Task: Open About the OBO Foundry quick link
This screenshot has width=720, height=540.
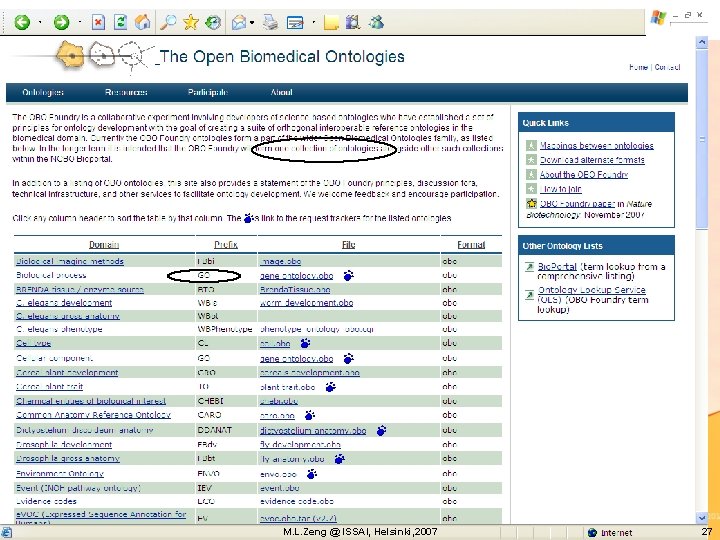Action: [x=584, y=174]
